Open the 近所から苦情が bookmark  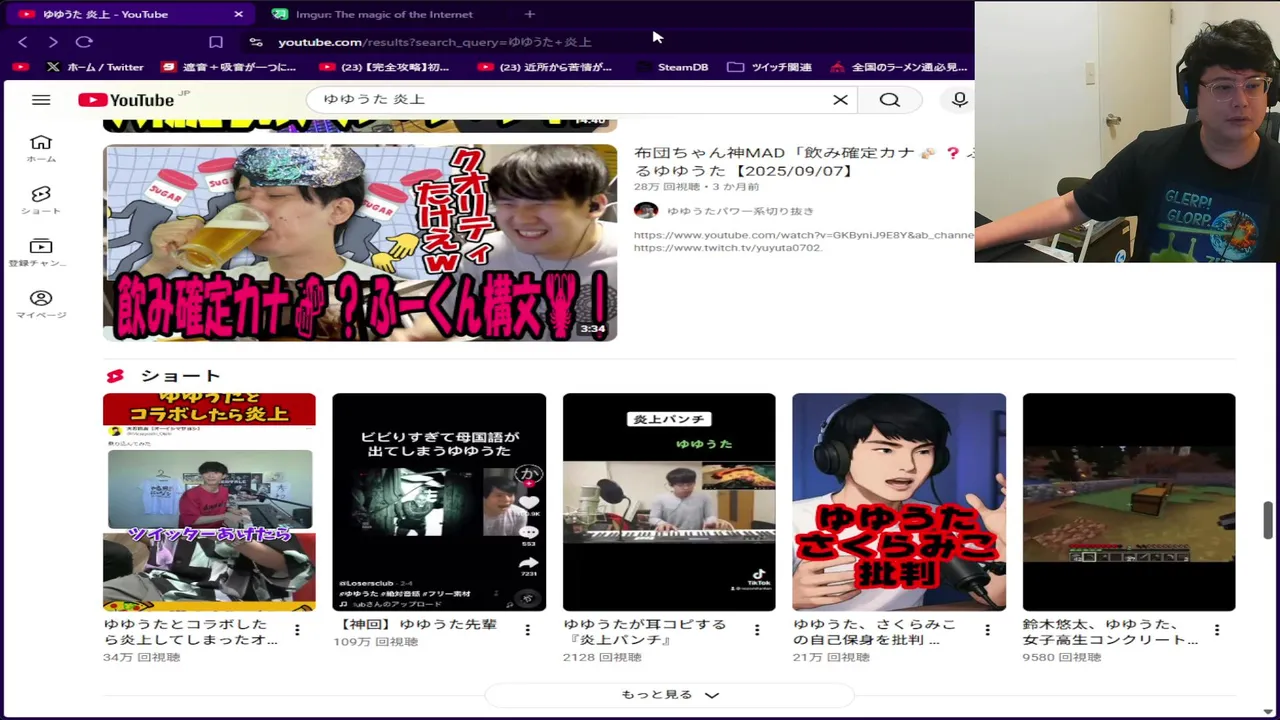(x=544, y=67)
